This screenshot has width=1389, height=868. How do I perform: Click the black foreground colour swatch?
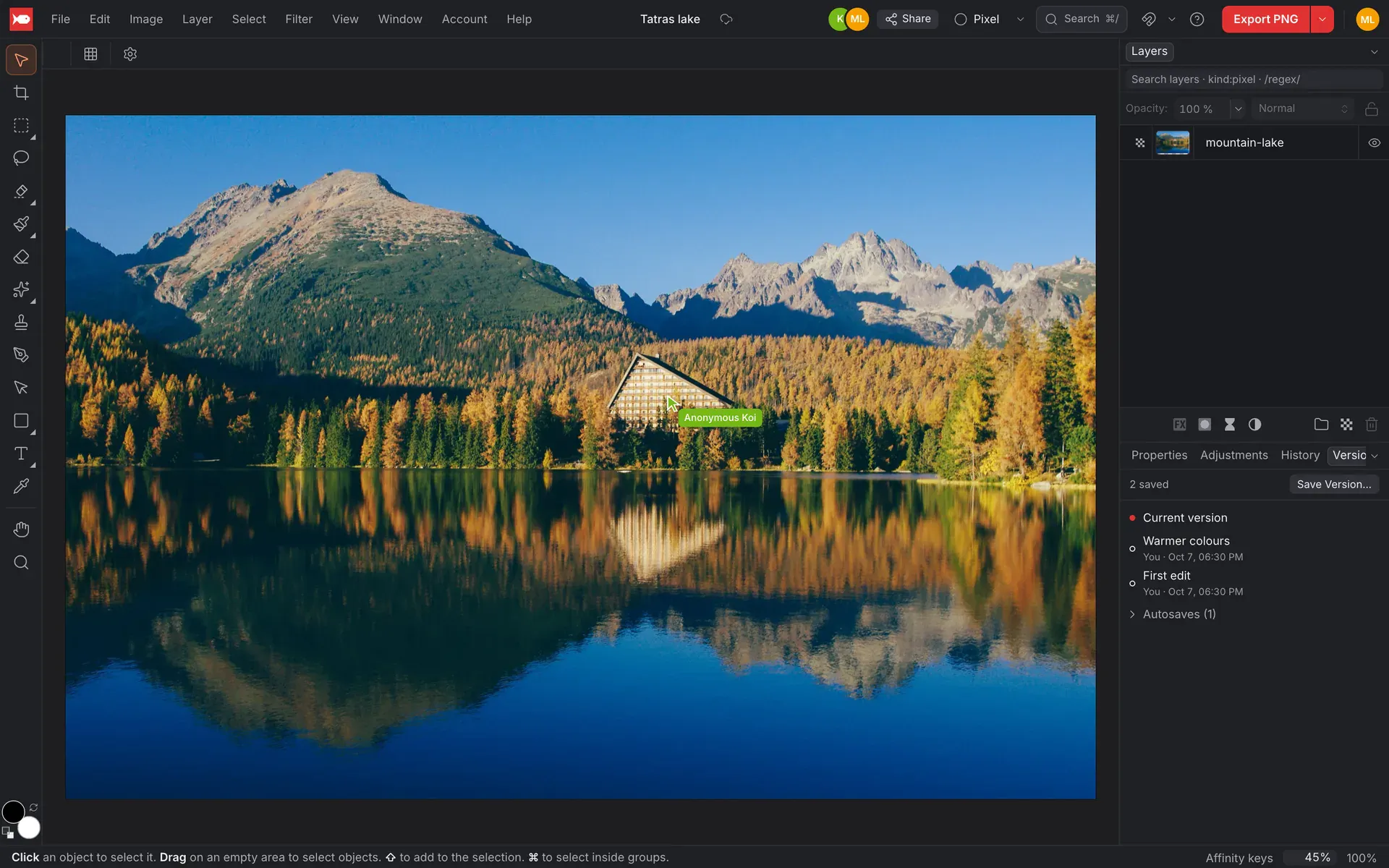point(13,812)
